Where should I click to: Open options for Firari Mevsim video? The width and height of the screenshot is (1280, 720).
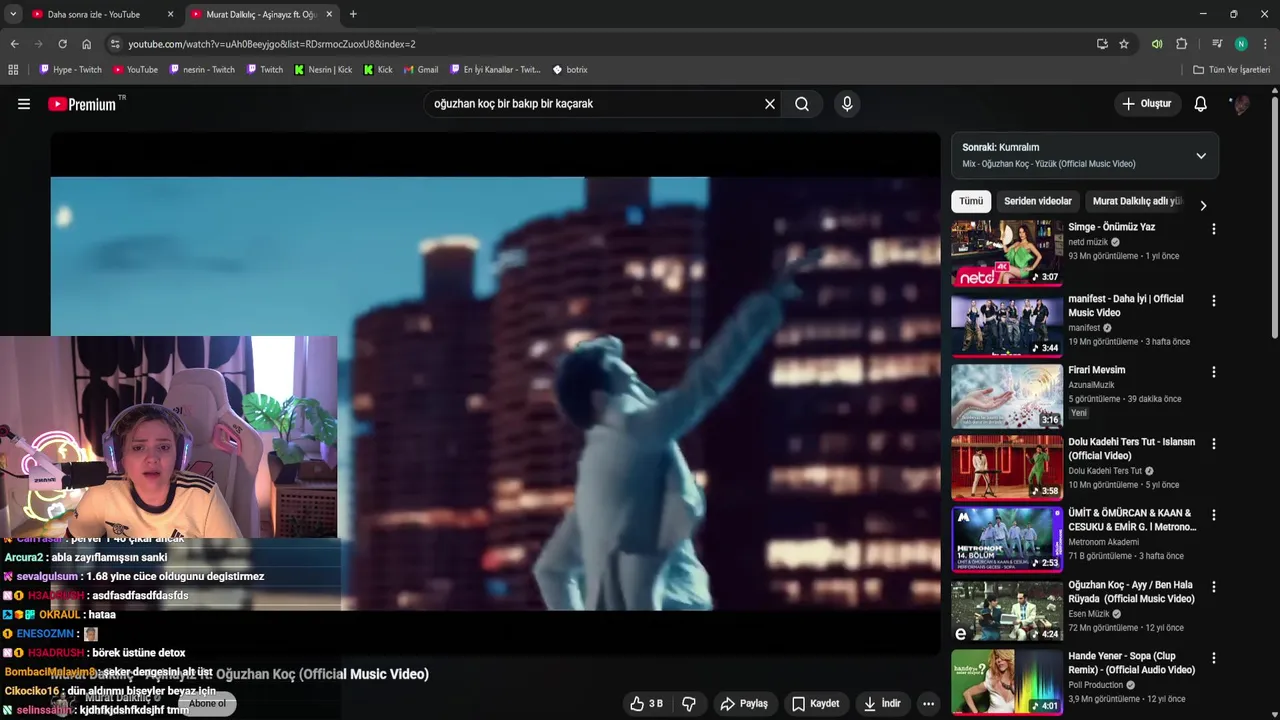1214,372
